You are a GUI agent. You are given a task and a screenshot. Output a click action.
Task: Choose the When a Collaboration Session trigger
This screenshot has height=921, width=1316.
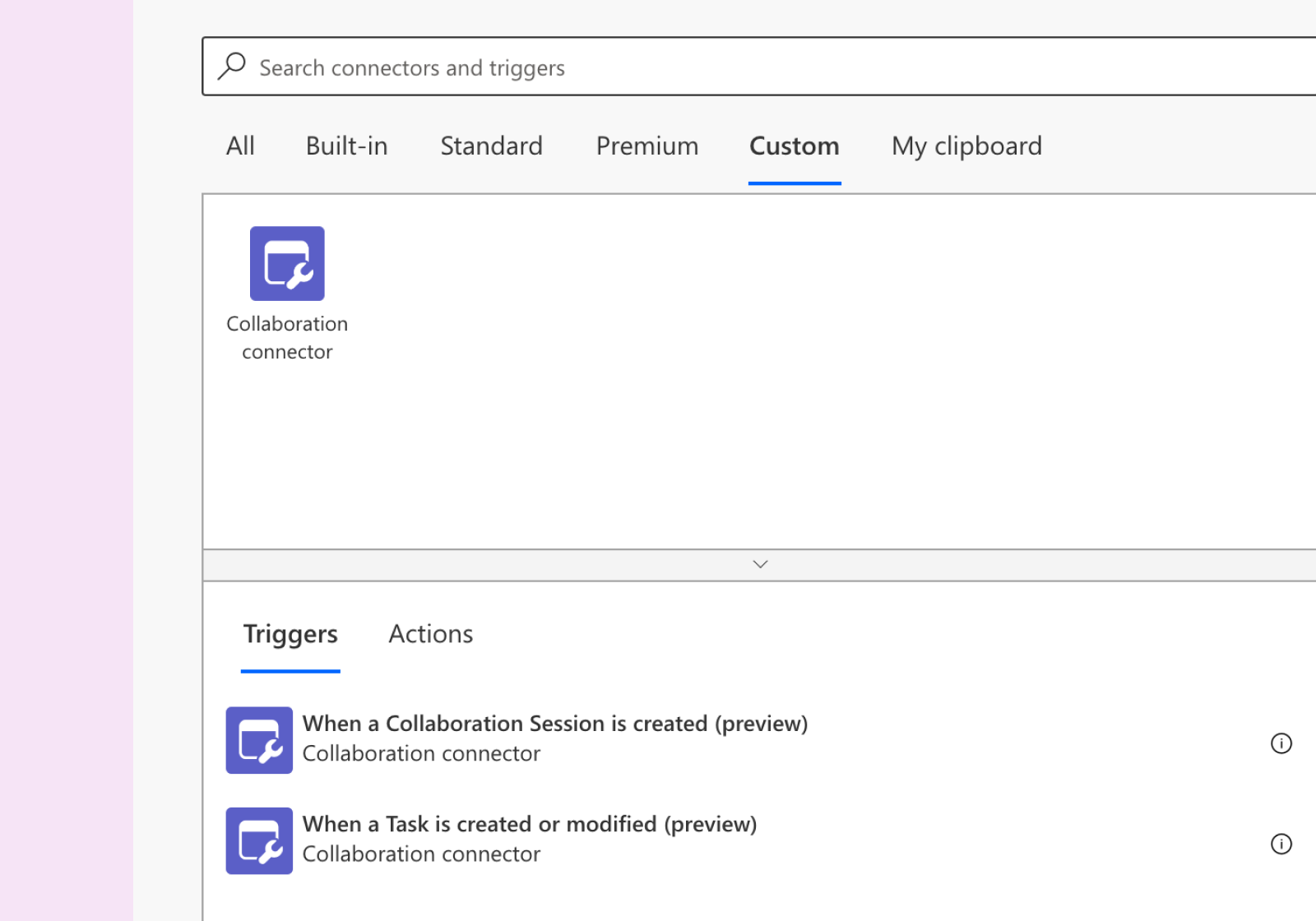[x=555, y=724]
